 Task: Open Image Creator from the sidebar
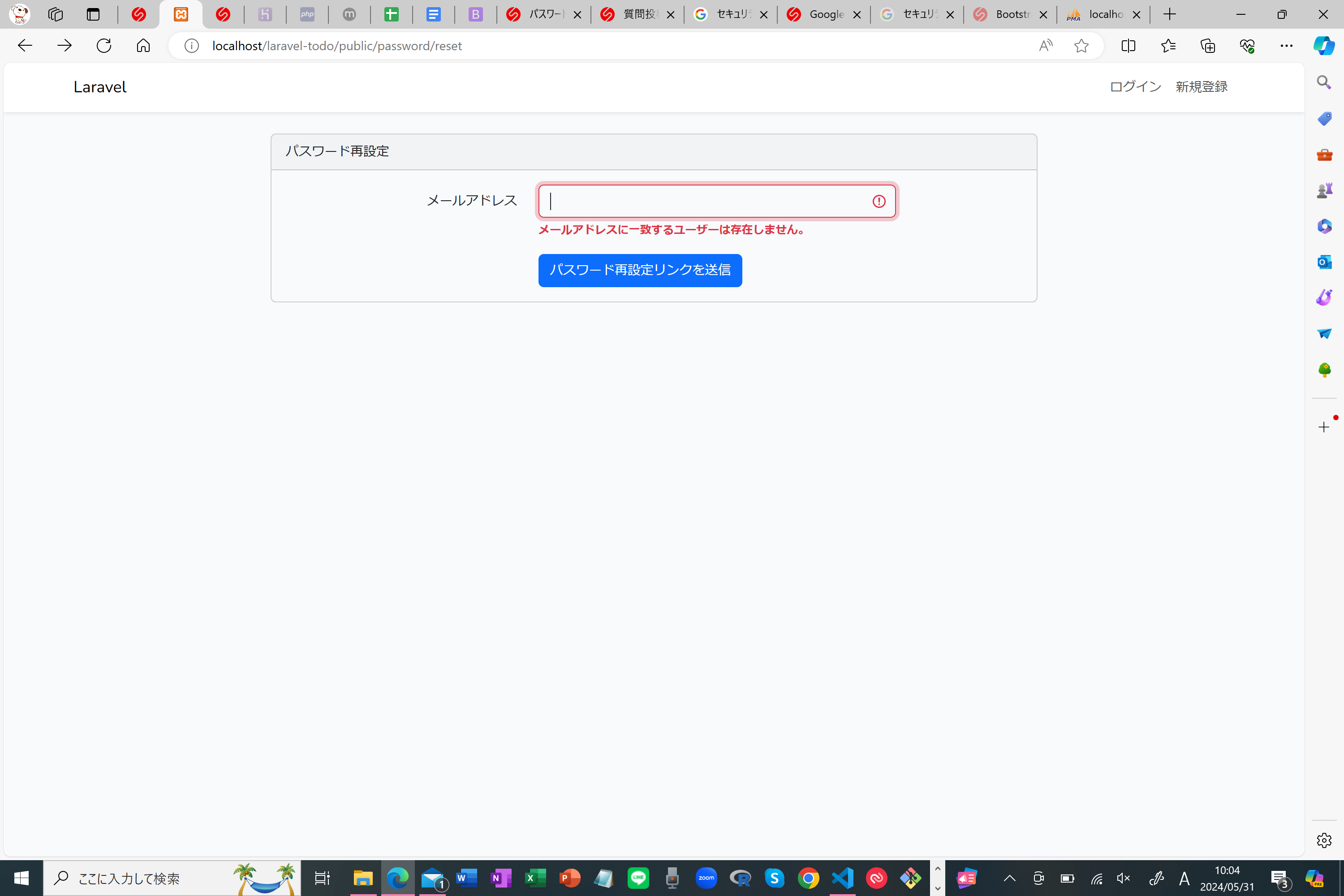(1323, 297)
